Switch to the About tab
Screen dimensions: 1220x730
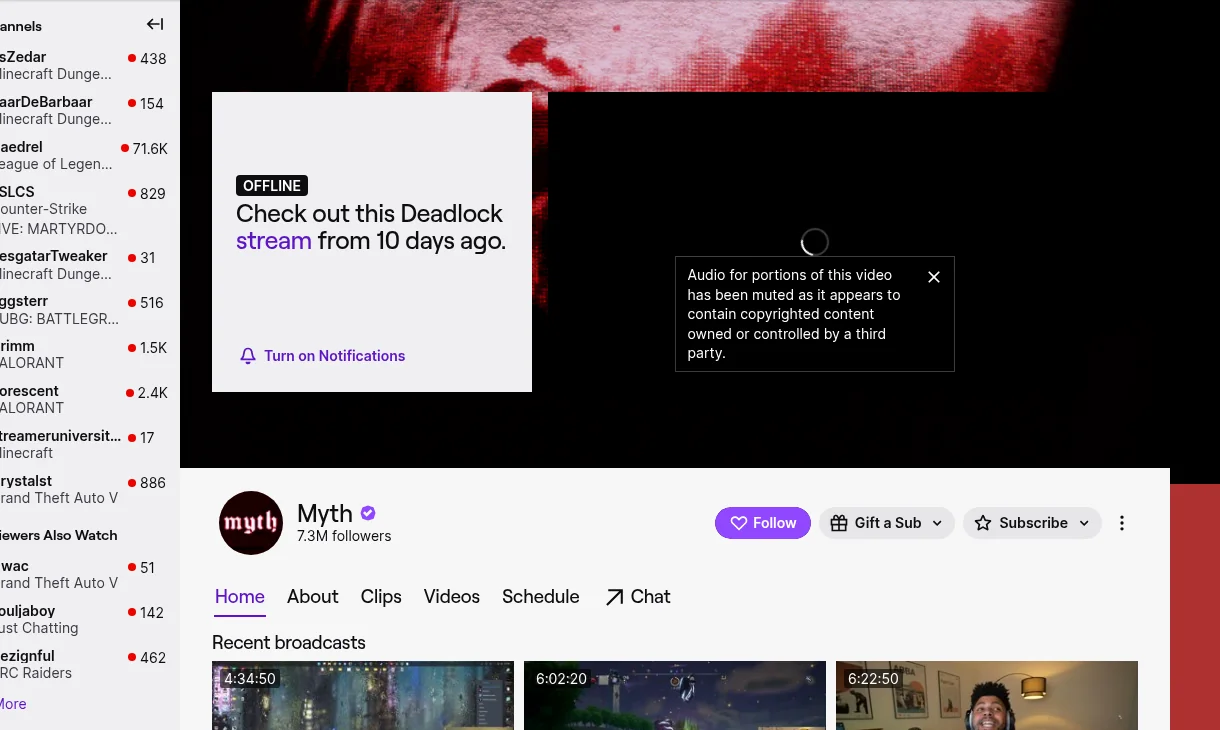click(313, 597)
